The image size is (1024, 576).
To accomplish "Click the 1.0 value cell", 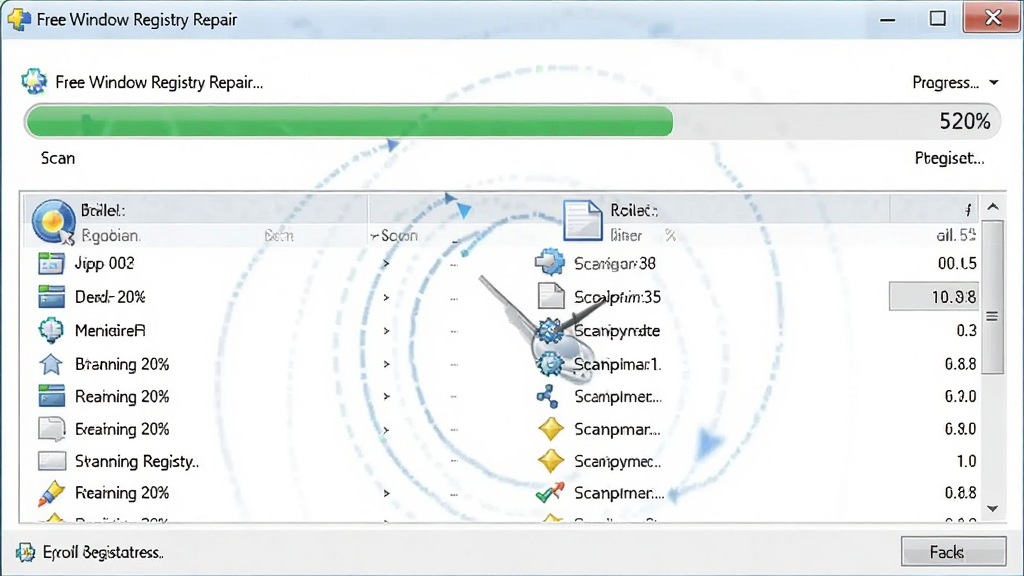I will click(x=967, y=462).
